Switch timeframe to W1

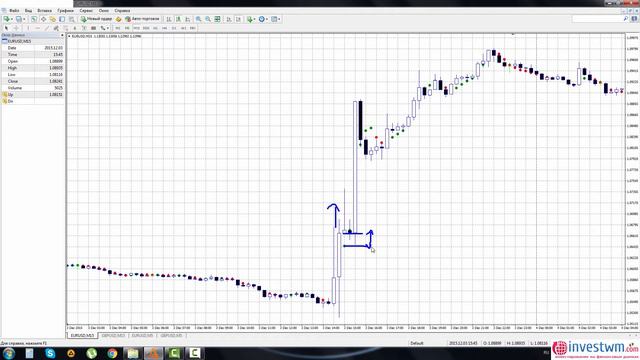(x=183, y=28)
